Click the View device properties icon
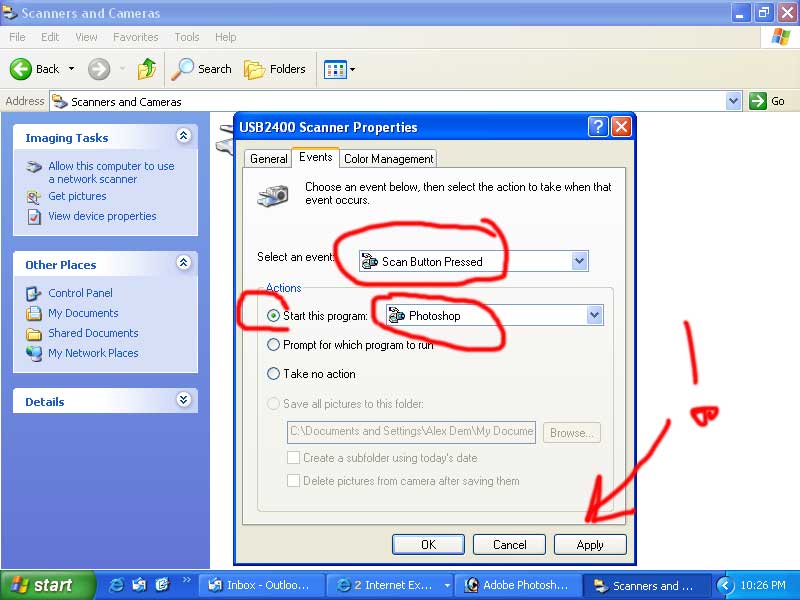This screenshot has width=800, height=600. click(34, 217)
